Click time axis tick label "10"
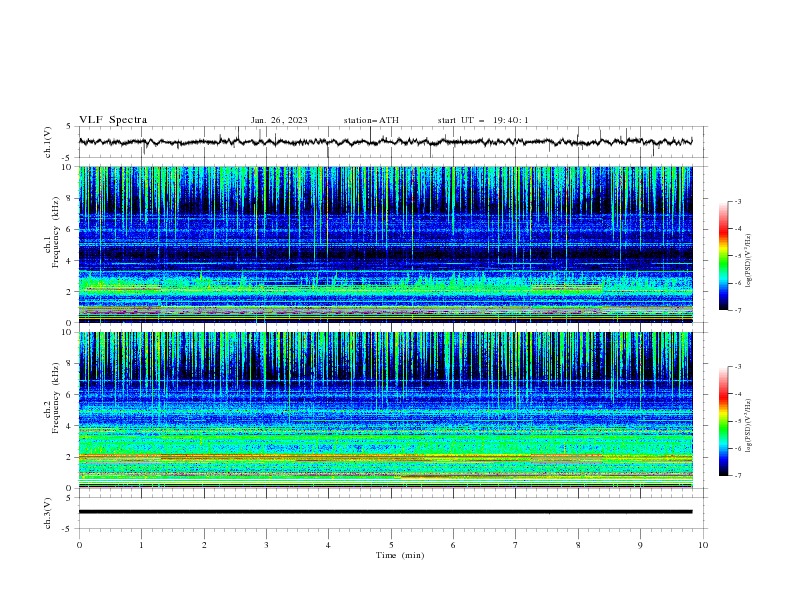Screen dimensions: 792x612 pos(703,545)
